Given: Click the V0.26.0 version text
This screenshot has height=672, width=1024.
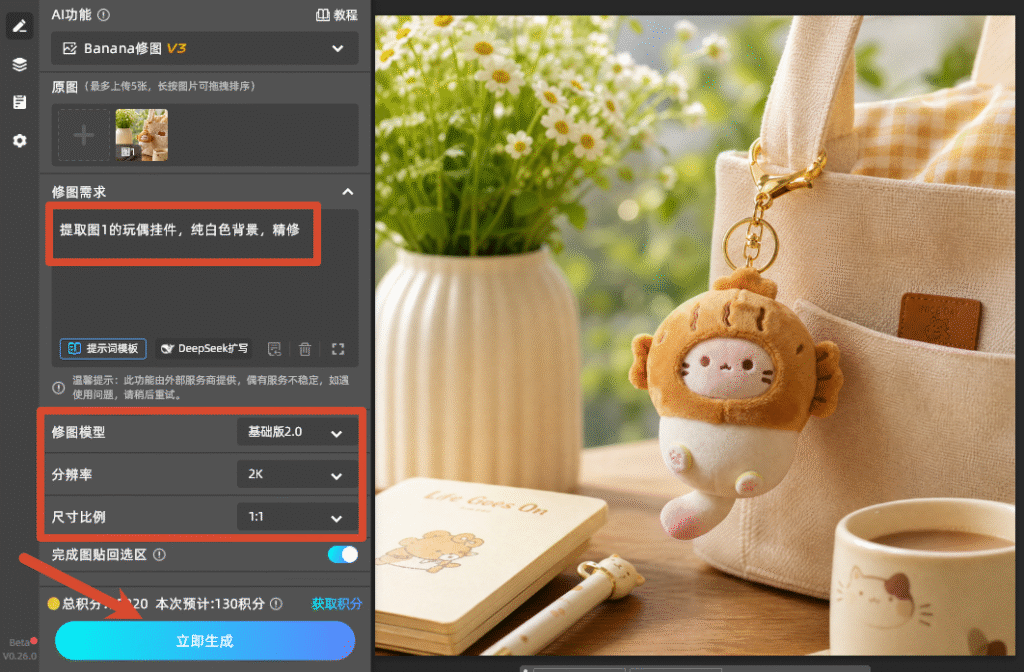Looking at the screenshot, I should click(20, 656).
